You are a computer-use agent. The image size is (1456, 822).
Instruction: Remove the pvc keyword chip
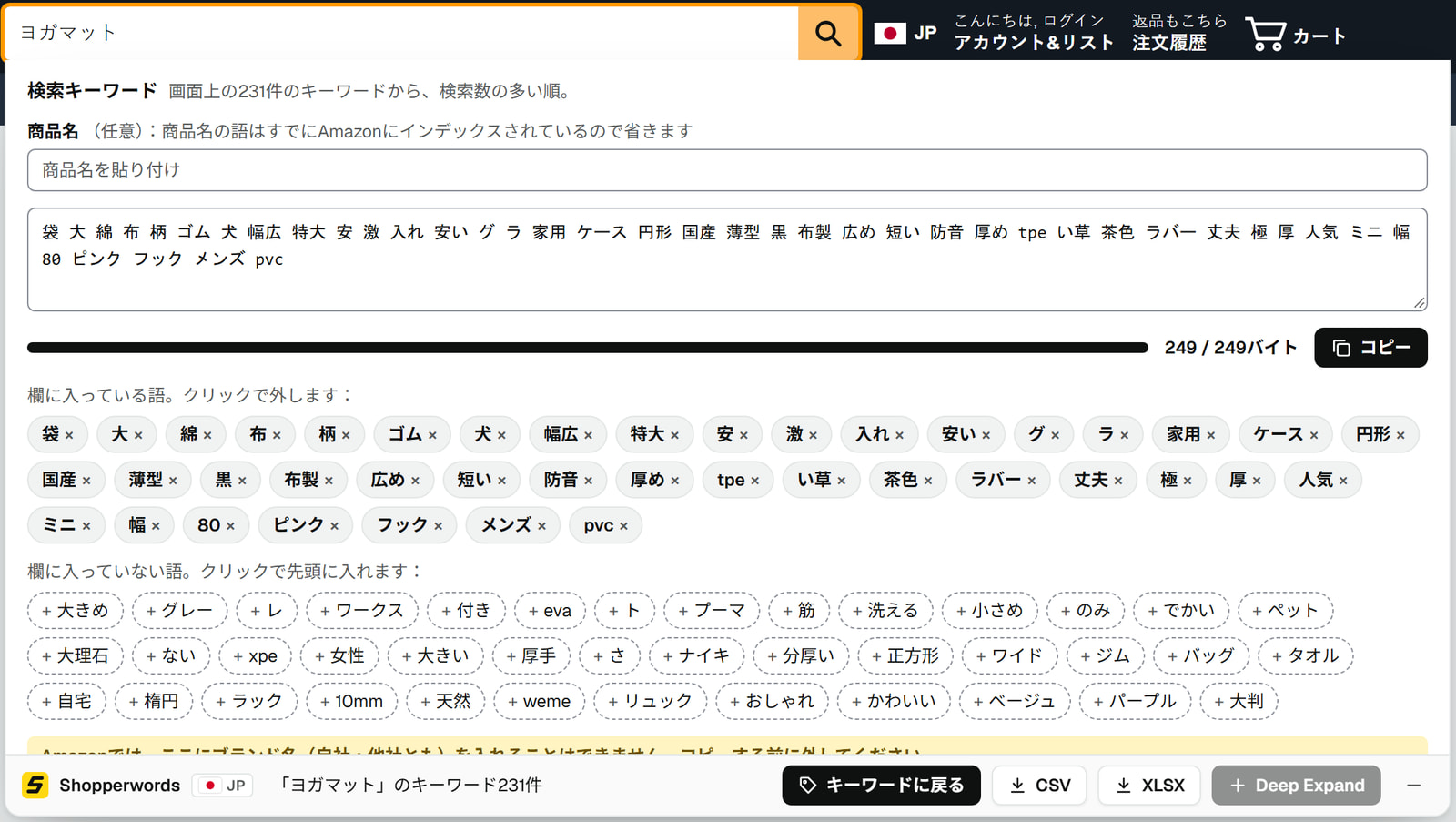tap(606, 525)
